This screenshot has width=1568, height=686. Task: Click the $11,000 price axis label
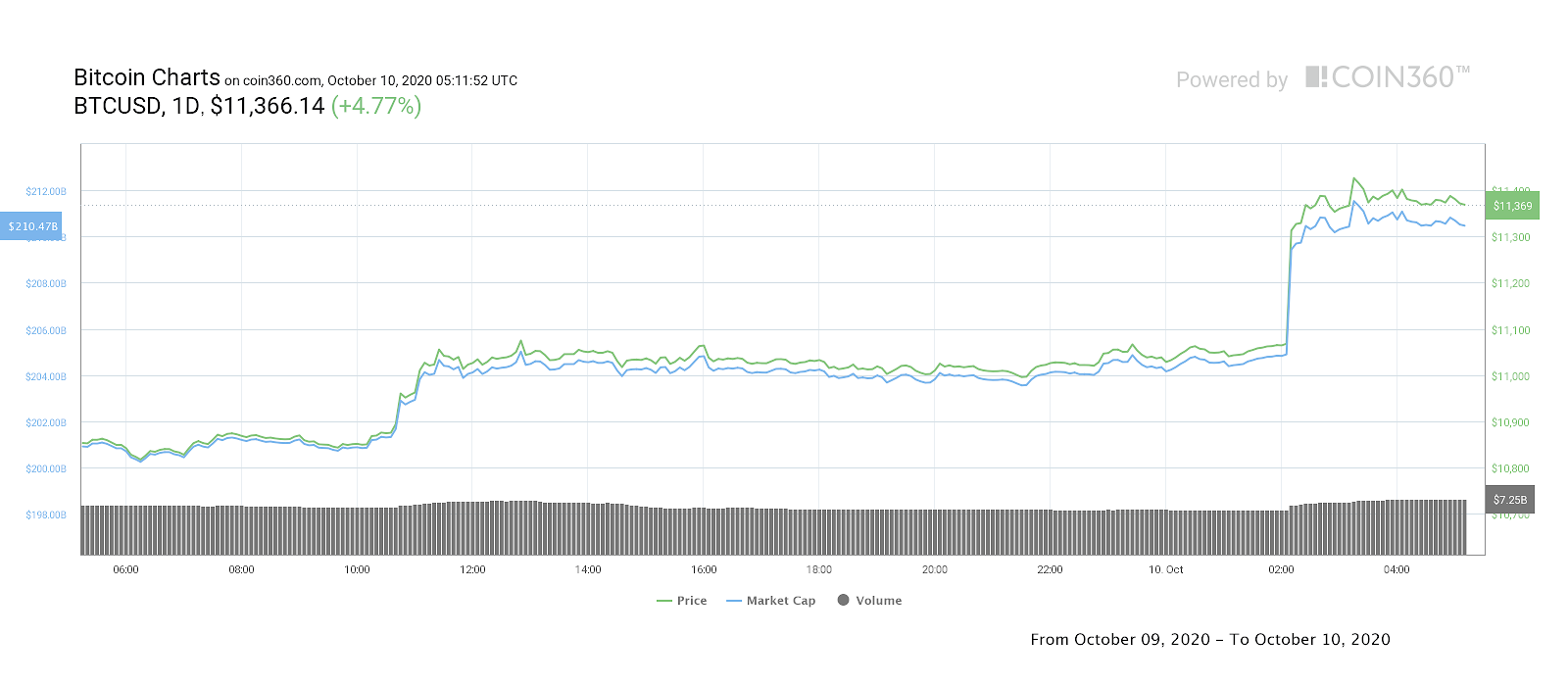1510,376
